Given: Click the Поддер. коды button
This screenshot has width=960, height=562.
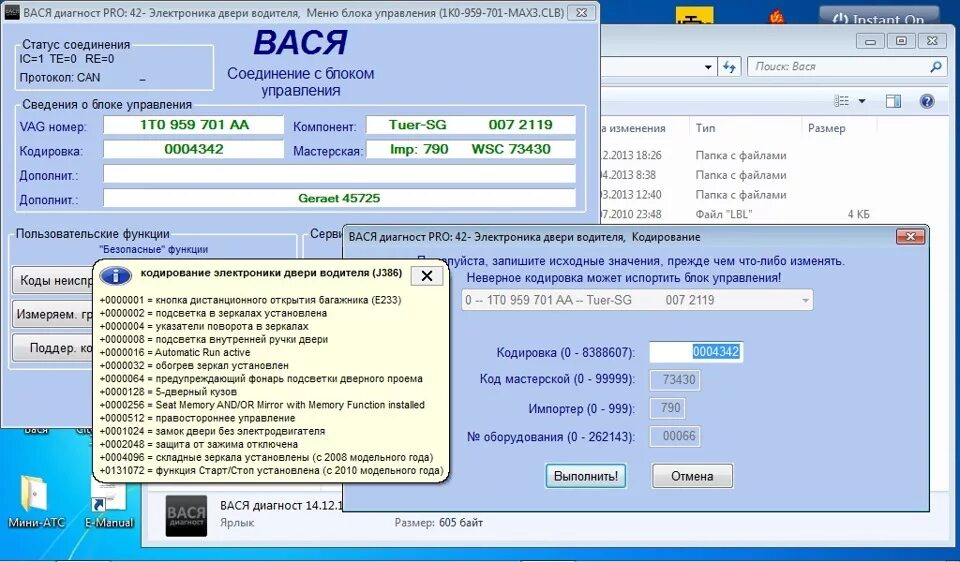Looking at the screenshot, I should (53, 348).
